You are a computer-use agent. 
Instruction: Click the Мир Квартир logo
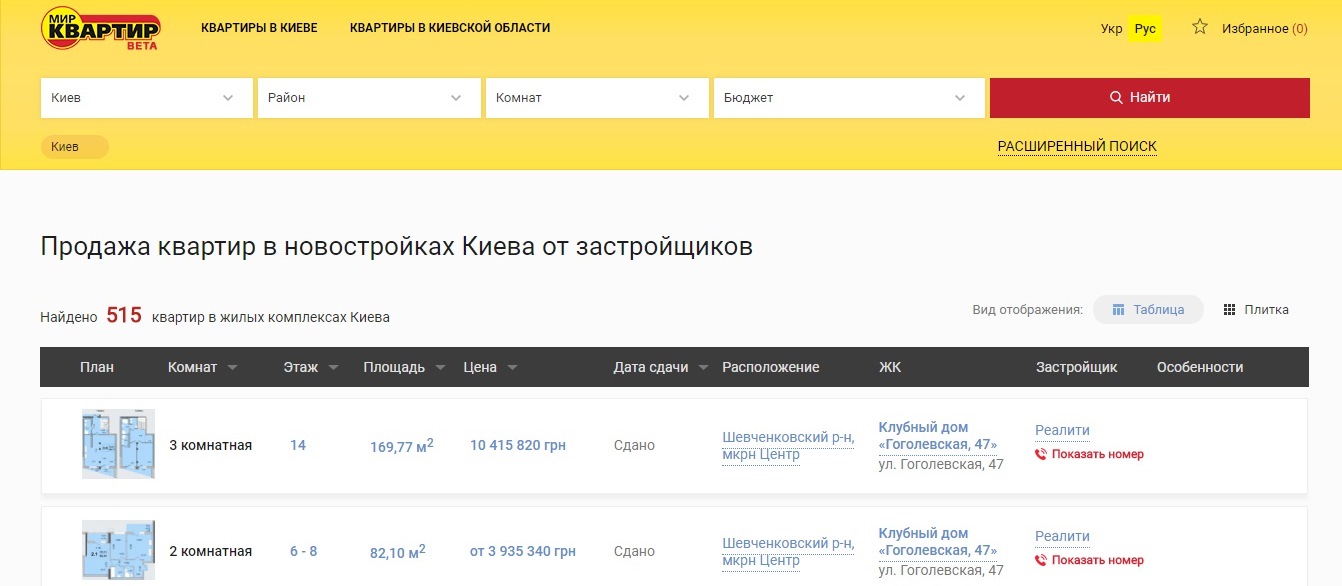100,29
